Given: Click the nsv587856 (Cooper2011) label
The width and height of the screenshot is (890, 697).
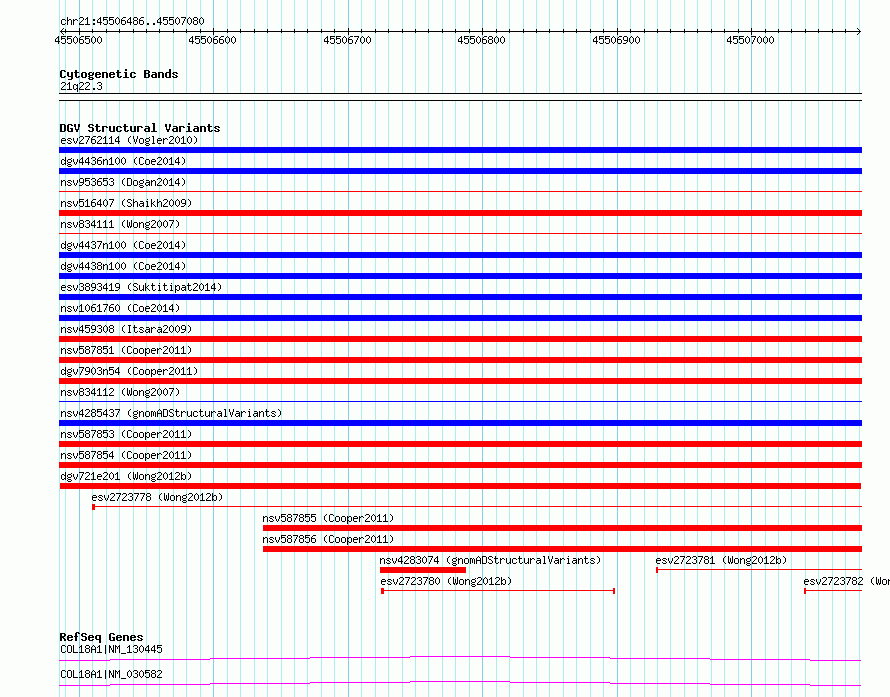Looking at the screenshot, I should (328, 539).
